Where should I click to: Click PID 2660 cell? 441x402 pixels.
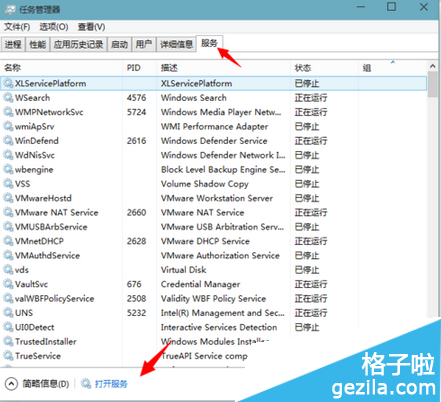tap(136, 212)
